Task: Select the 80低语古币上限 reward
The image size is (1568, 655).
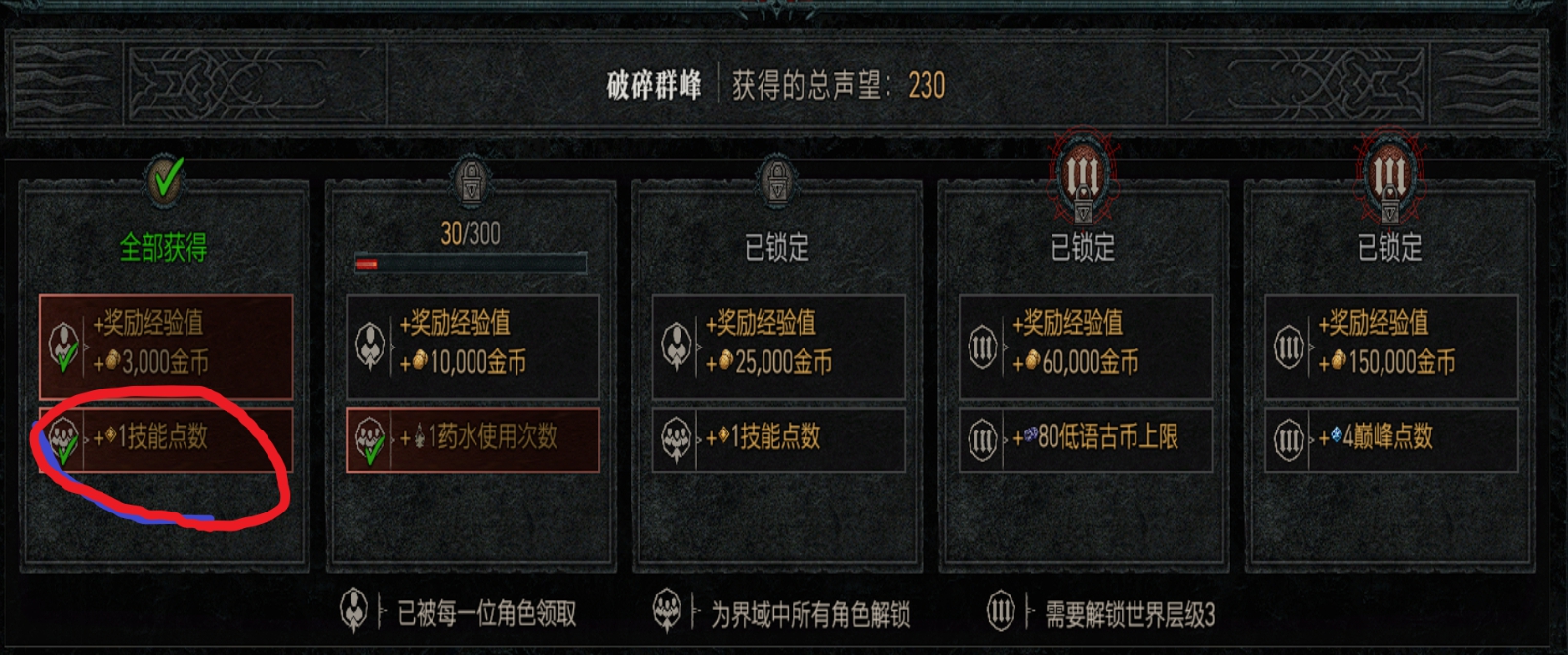Action: click(1086, 440)
